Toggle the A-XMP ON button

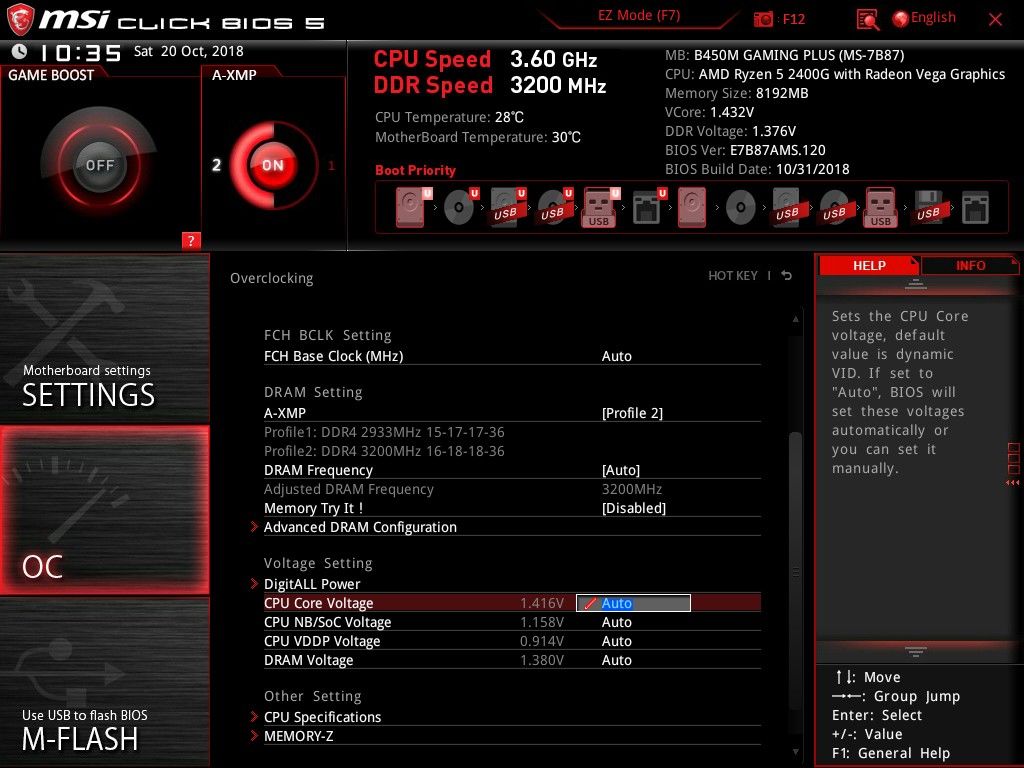tap(273, 165)
